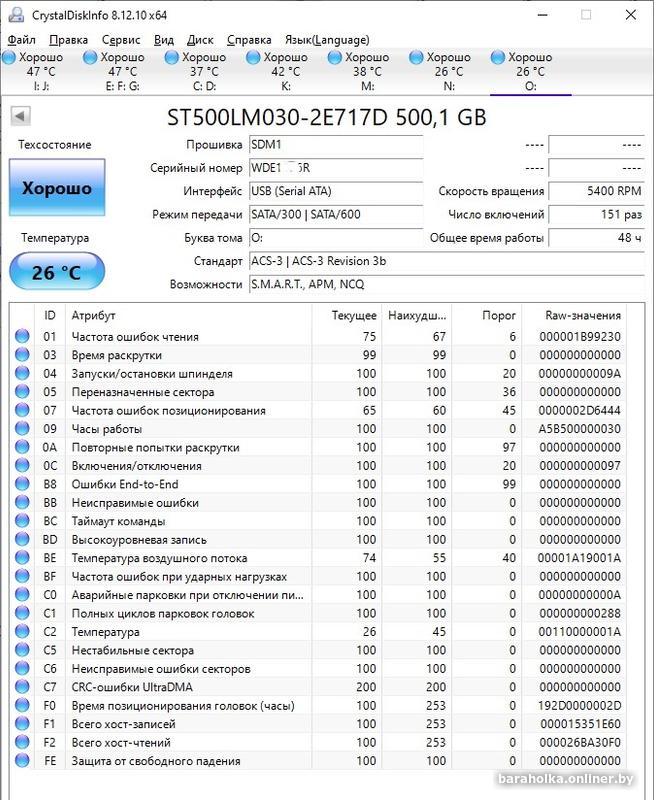Click status orb for attribute FE free-fall protection
This screenshot has width=654, height=800.
(x=22, y=761)
